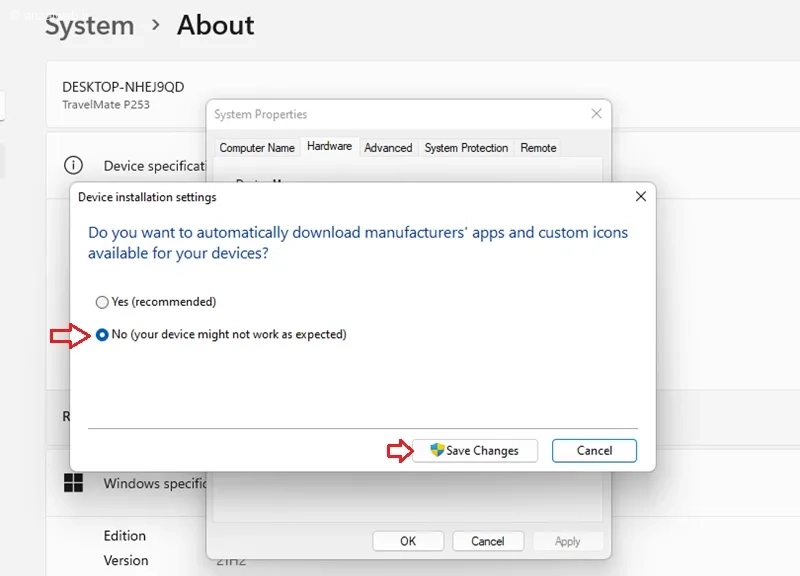Close the System Properties window
The height and width of the screenshot is (576, 800).
pyautogui.click(x=596, y=114)
